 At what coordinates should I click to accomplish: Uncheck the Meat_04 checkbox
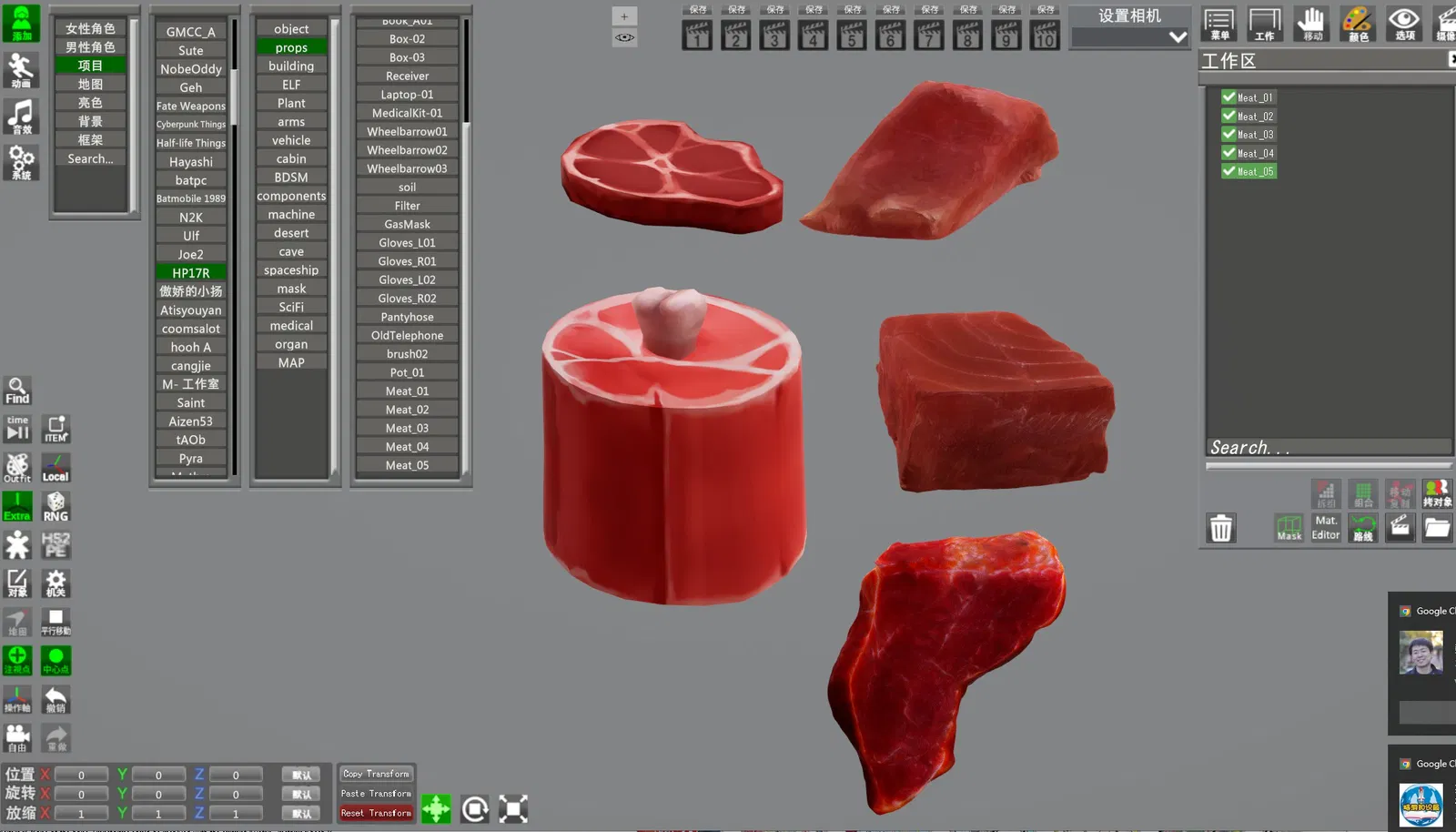[x=1228, y=153]
